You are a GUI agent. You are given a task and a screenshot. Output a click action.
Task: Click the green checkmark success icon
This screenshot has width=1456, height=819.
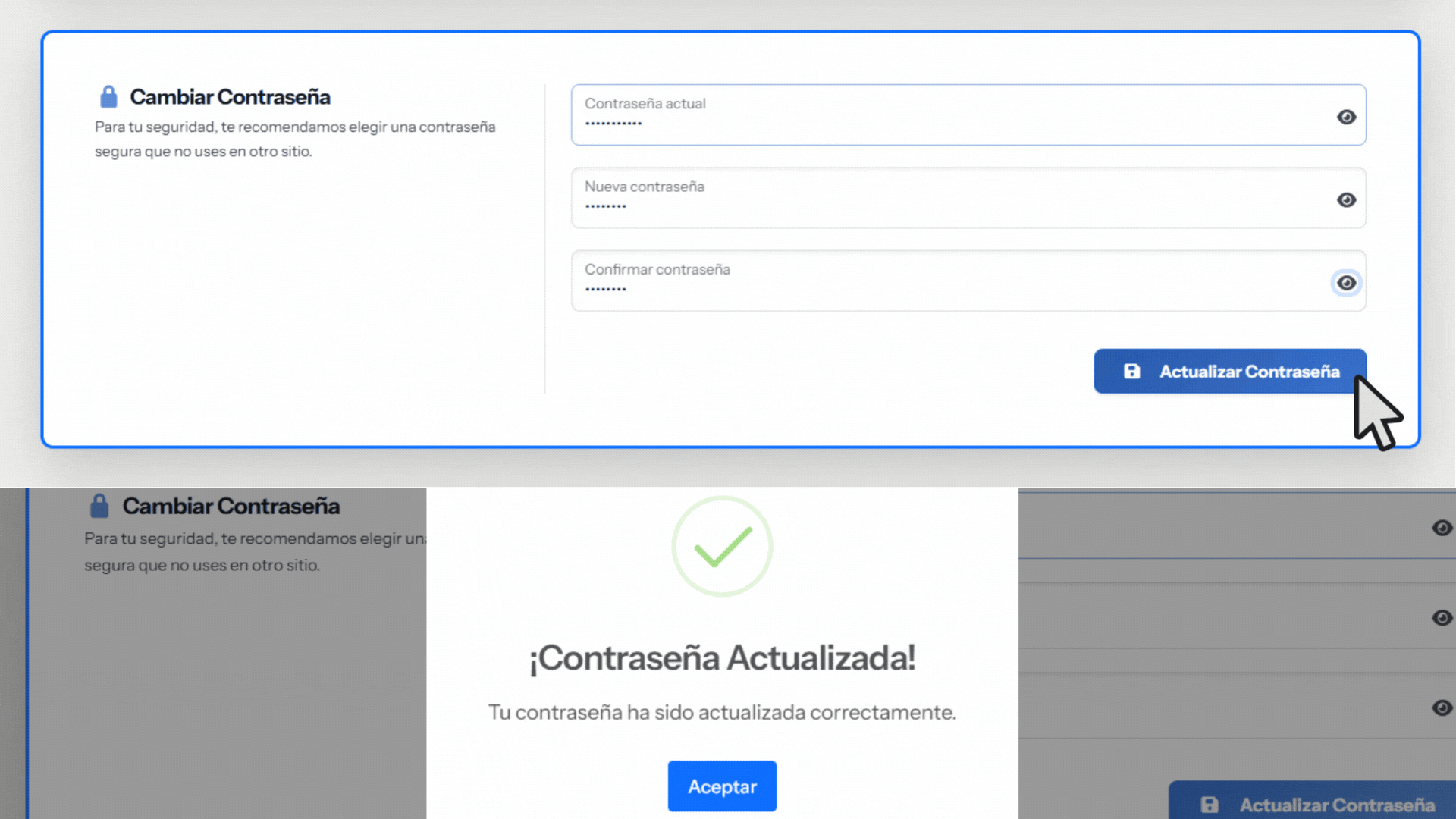pyautogui.click(x=722, y=547)
